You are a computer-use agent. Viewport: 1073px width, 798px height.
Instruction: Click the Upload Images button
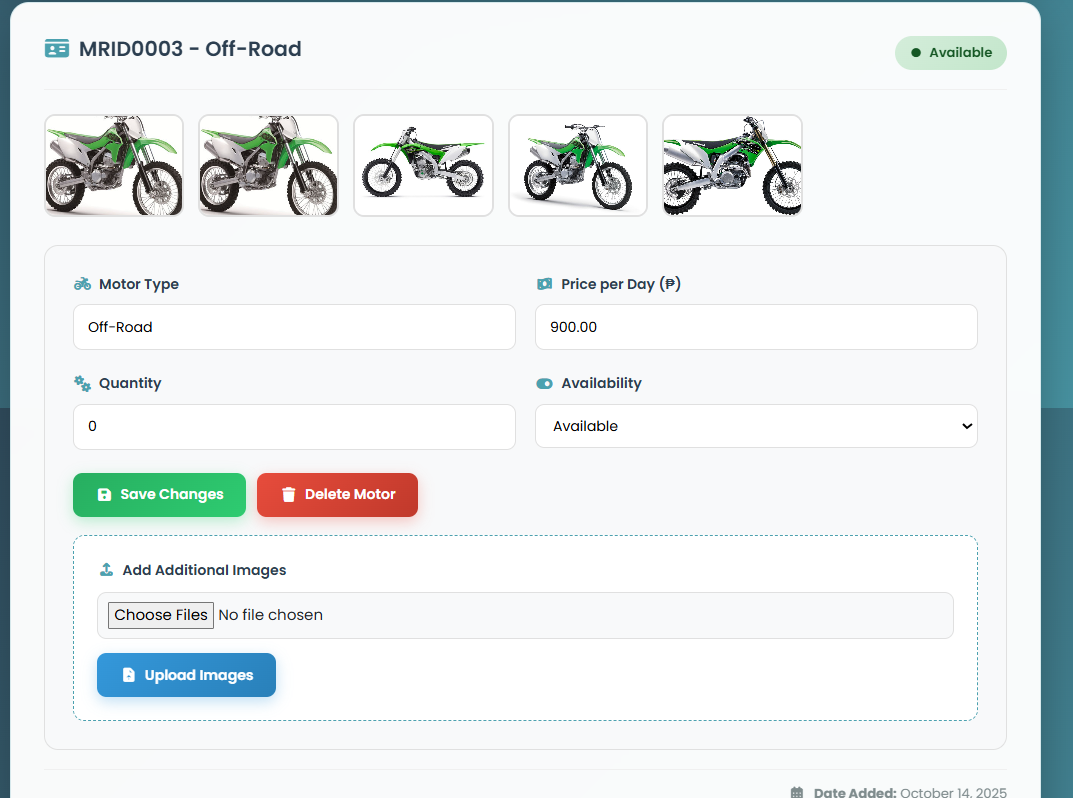[x=186, y=675]
